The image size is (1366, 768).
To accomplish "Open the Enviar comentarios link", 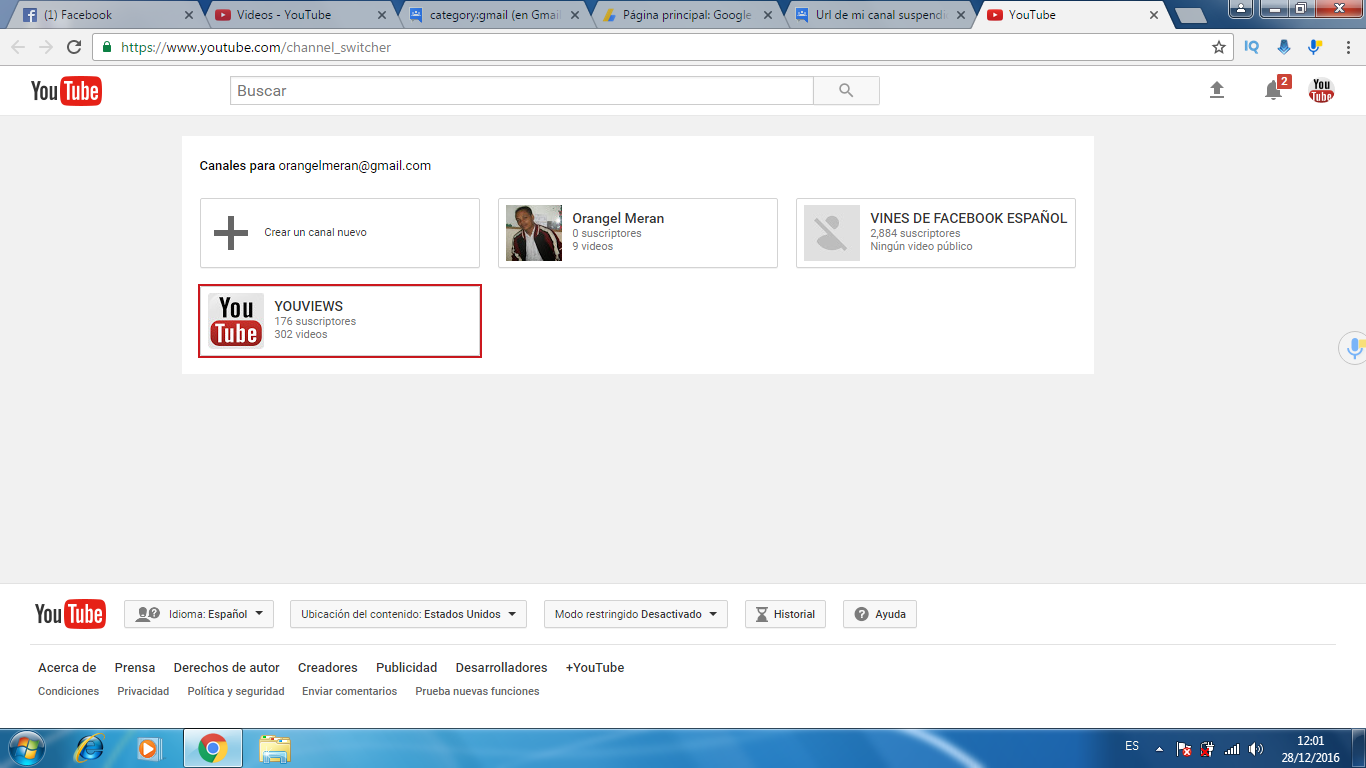I will tap(350, 691).
